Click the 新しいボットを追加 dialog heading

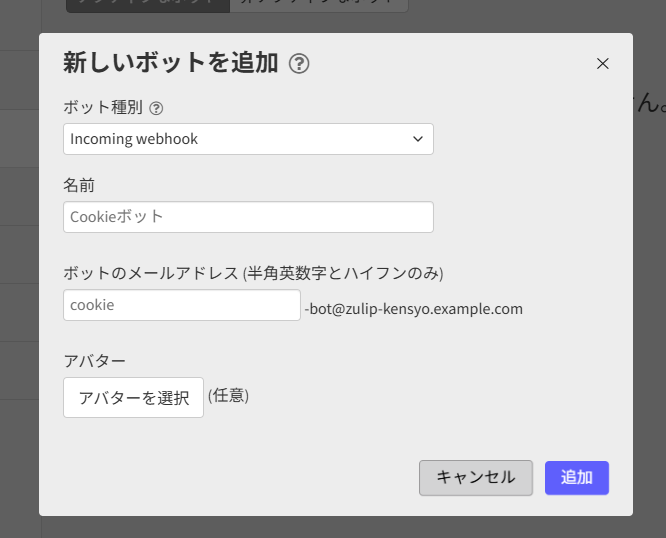[x=170, y=63]
